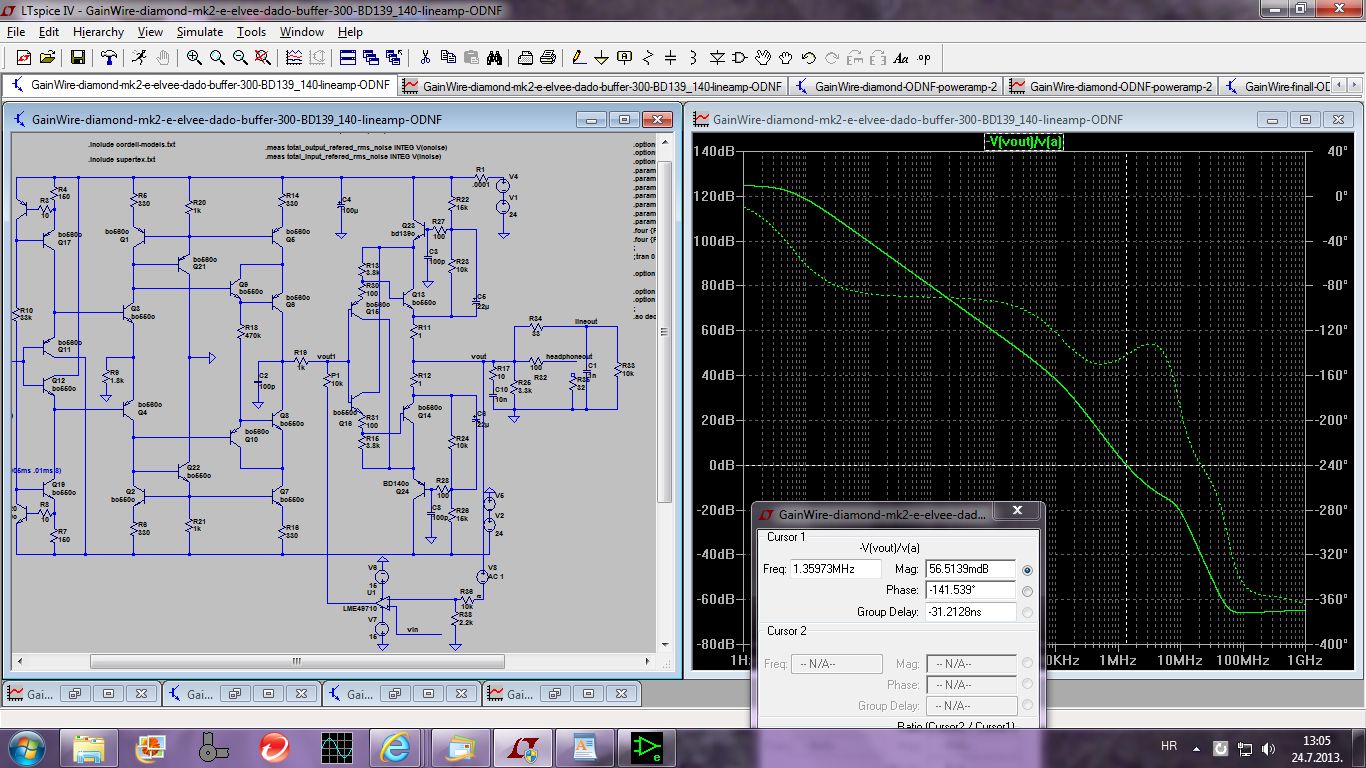The width and height of the screenshot is (1366, 768).
Task: Click the Halt hand icon
Action: pyautogui.click(x=163, y=57)
